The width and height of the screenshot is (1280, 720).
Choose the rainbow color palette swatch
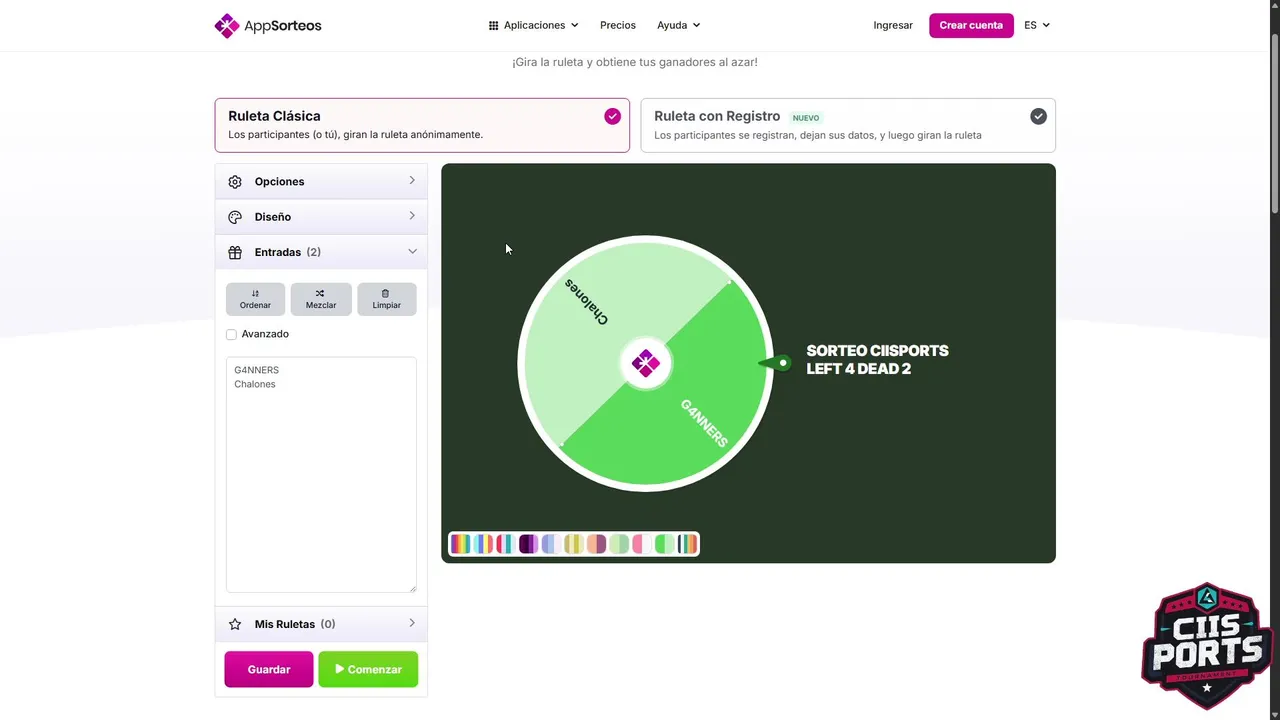click(x=461, y=544)
